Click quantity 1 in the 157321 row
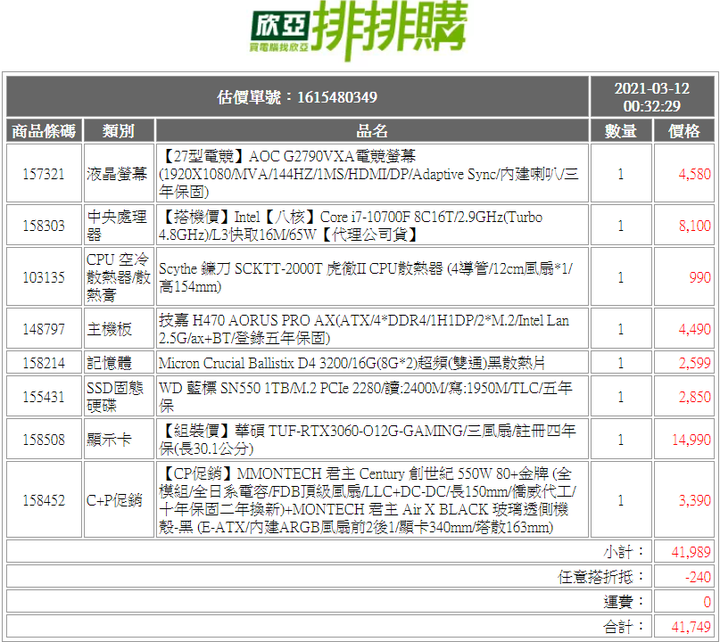 tap(621, 174)
